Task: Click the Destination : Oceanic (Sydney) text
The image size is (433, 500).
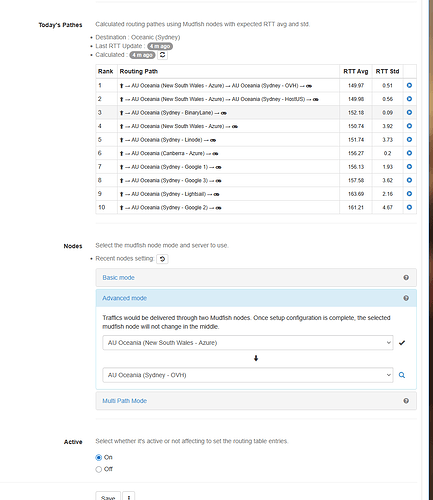Action: click(x=138, y=37)
